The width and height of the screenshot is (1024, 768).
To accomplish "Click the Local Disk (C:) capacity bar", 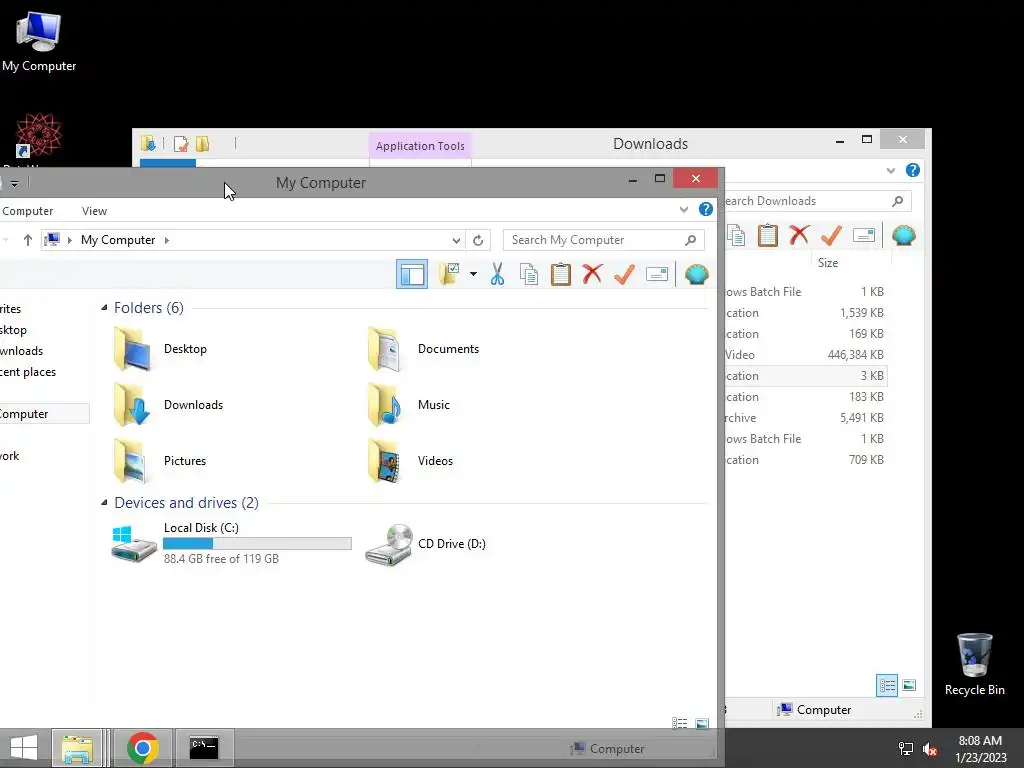I will pyautogui.click(x=257, y=543).
